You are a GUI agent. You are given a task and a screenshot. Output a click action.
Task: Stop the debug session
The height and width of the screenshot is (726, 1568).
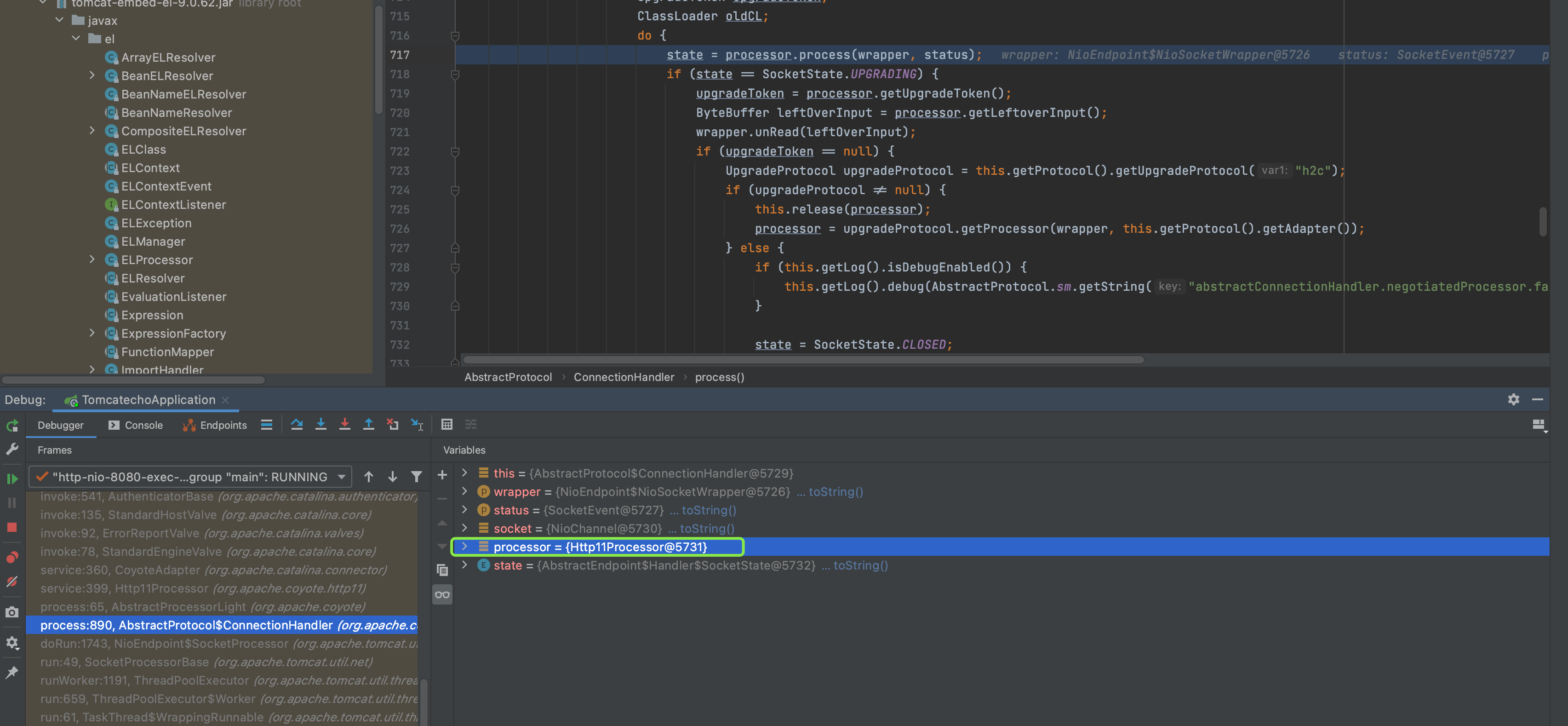coord(12,527)
